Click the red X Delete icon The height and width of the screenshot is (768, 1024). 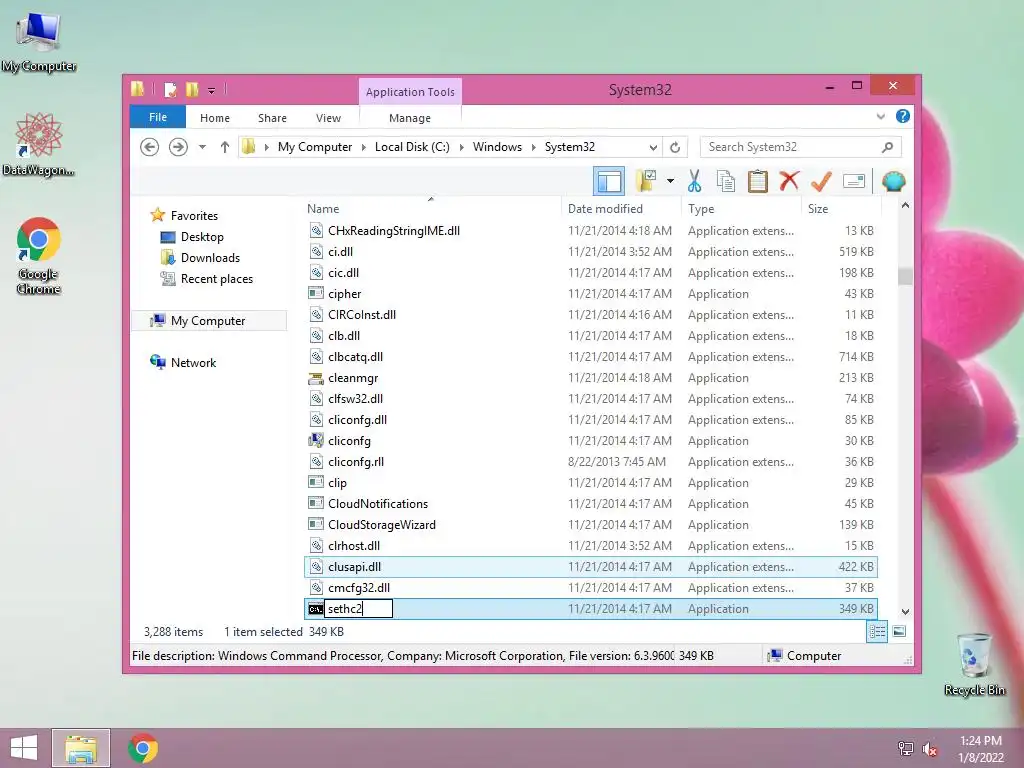(789, 180)
